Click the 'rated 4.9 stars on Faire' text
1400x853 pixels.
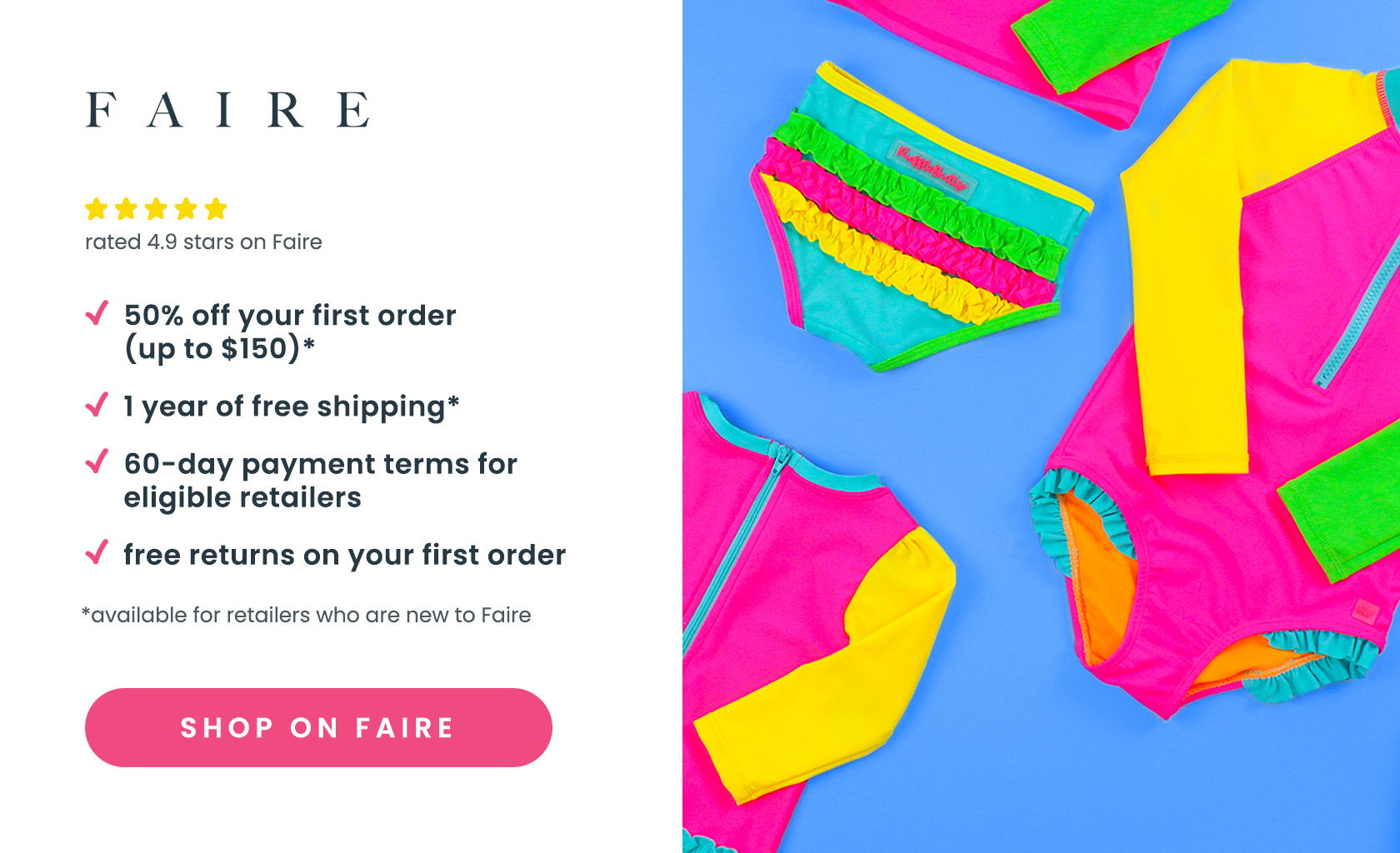point(203,242)
